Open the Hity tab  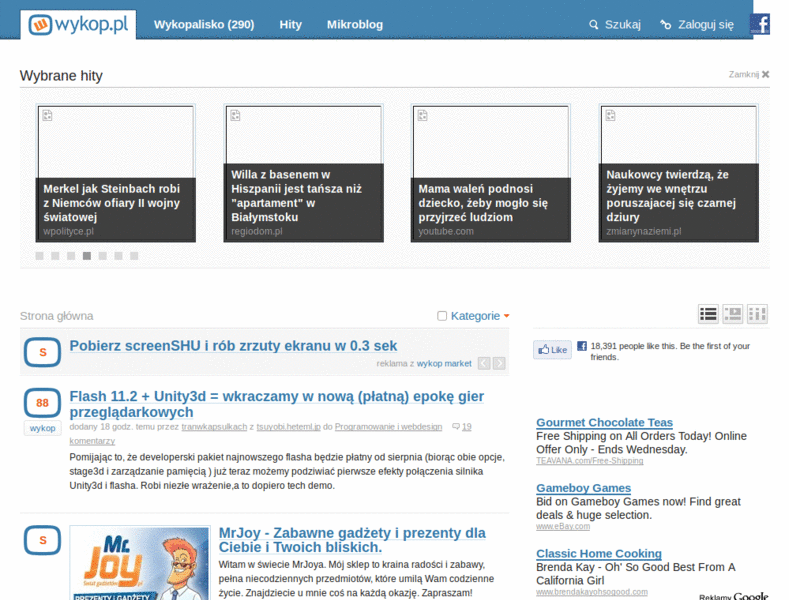click(x=290, y=24)
